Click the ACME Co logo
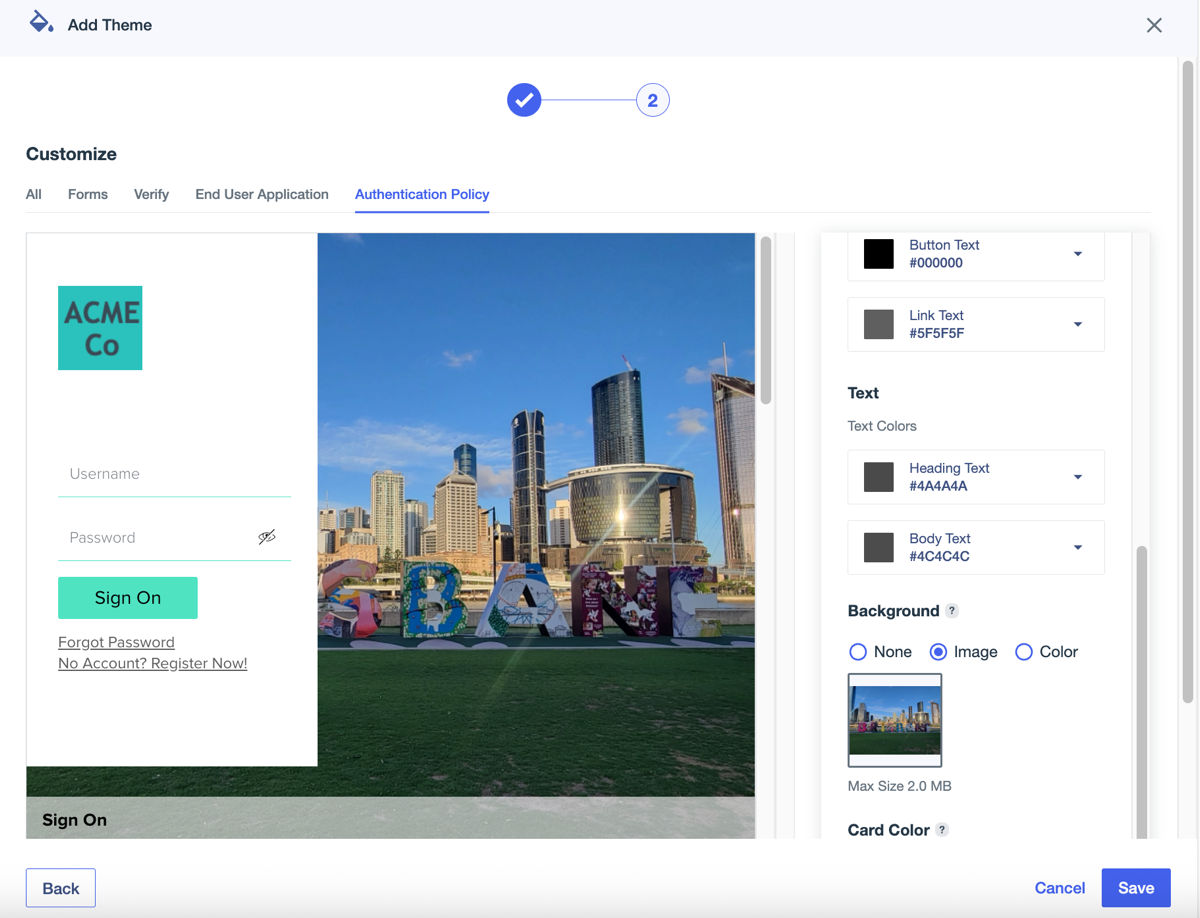 (100, 328)
